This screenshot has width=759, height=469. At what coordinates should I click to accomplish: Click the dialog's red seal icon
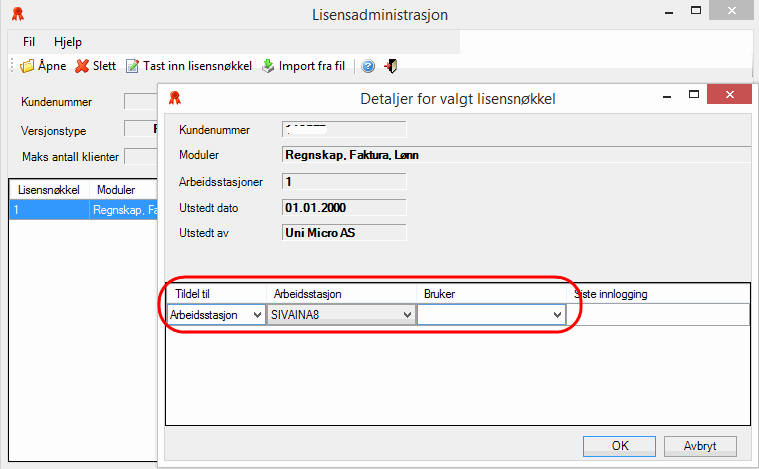(175, 97)
